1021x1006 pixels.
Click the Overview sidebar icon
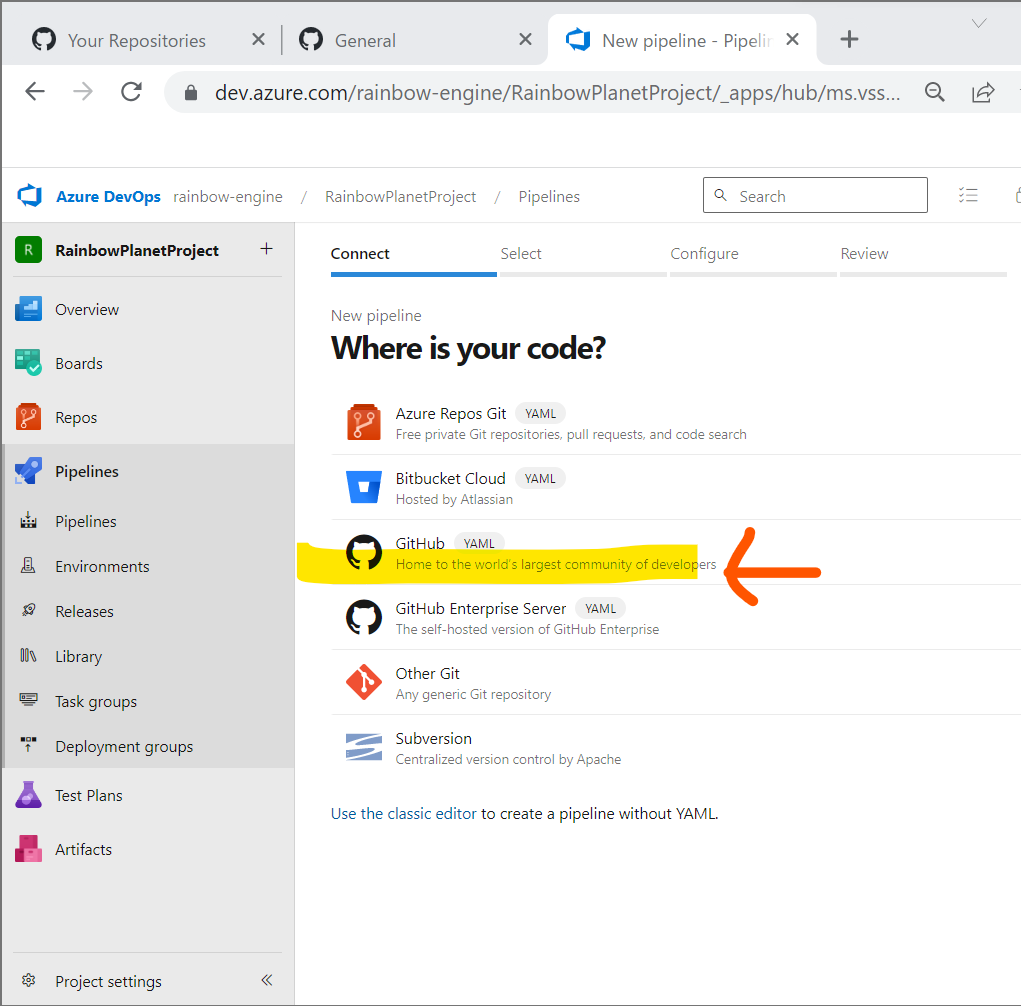pos(29,309)
